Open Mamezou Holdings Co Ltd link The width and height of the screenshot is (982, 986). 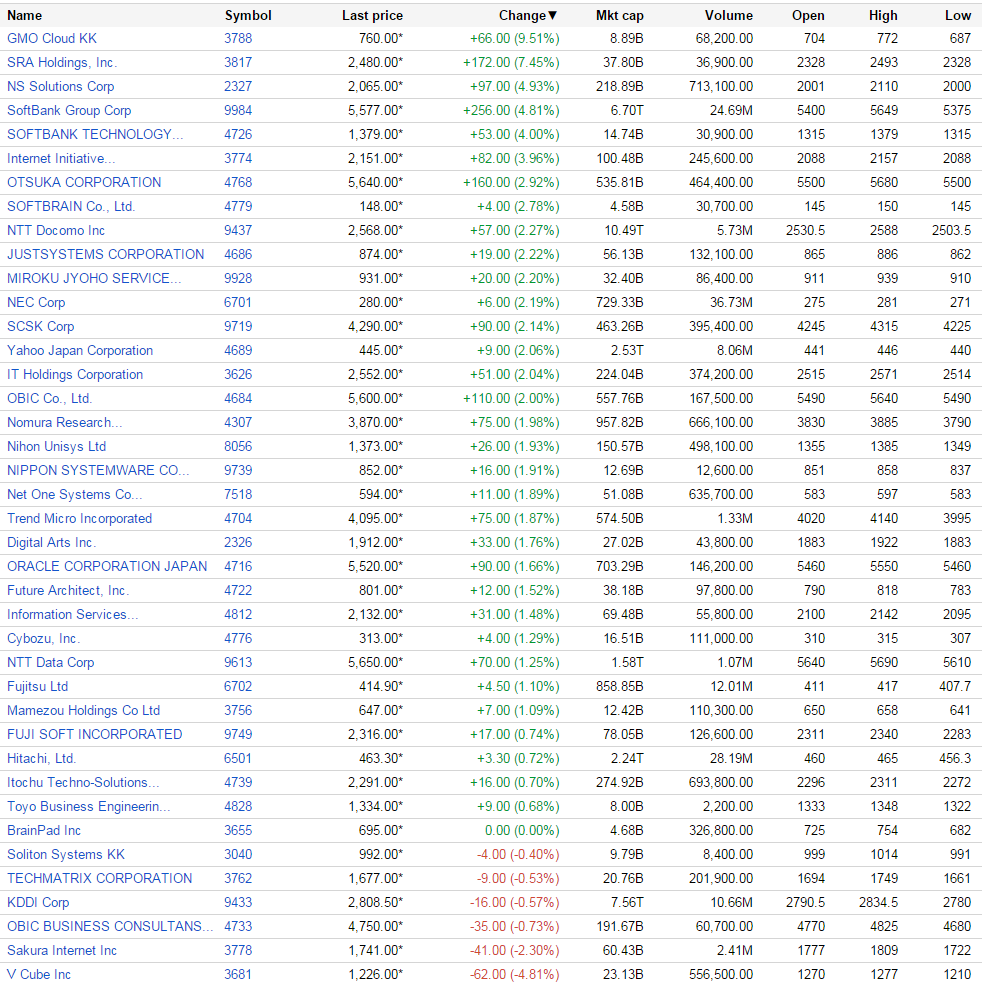(x=83, y=711)
